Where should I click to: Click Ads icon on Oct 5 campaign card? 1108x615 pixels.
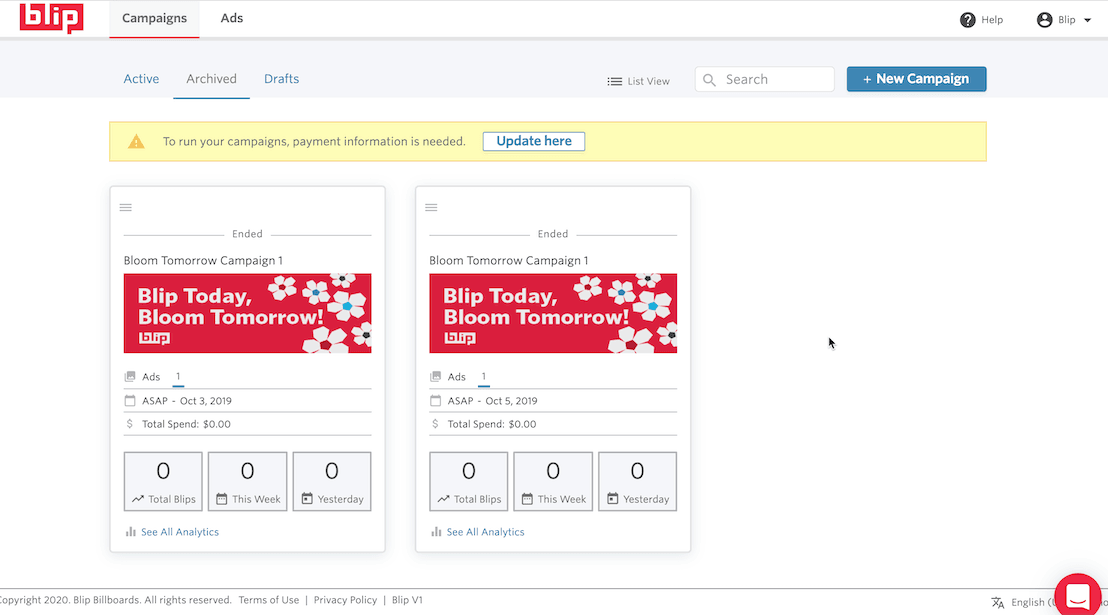tap(435, 377)
